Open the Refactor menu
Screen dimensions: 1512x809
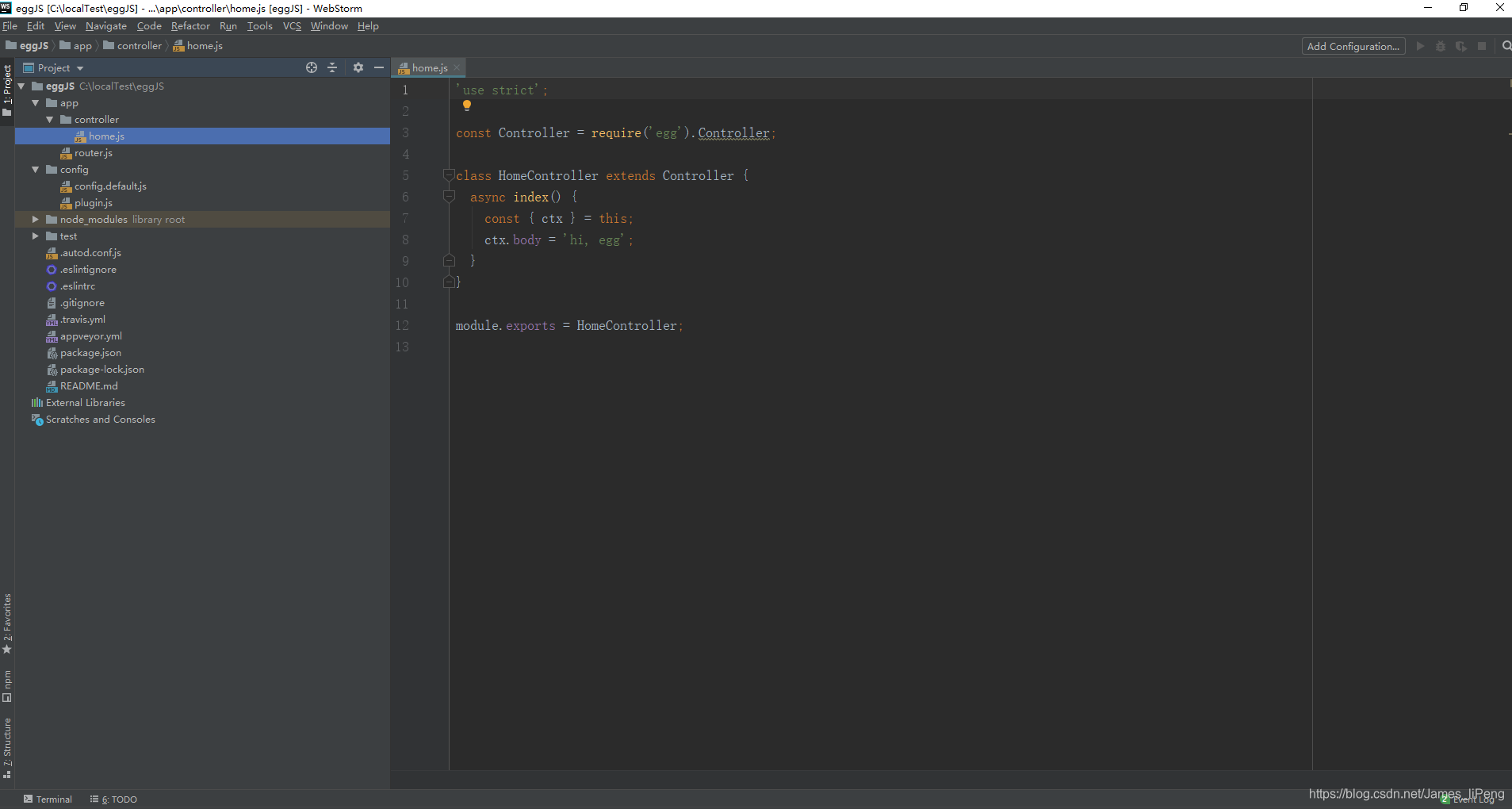point(190,26)
